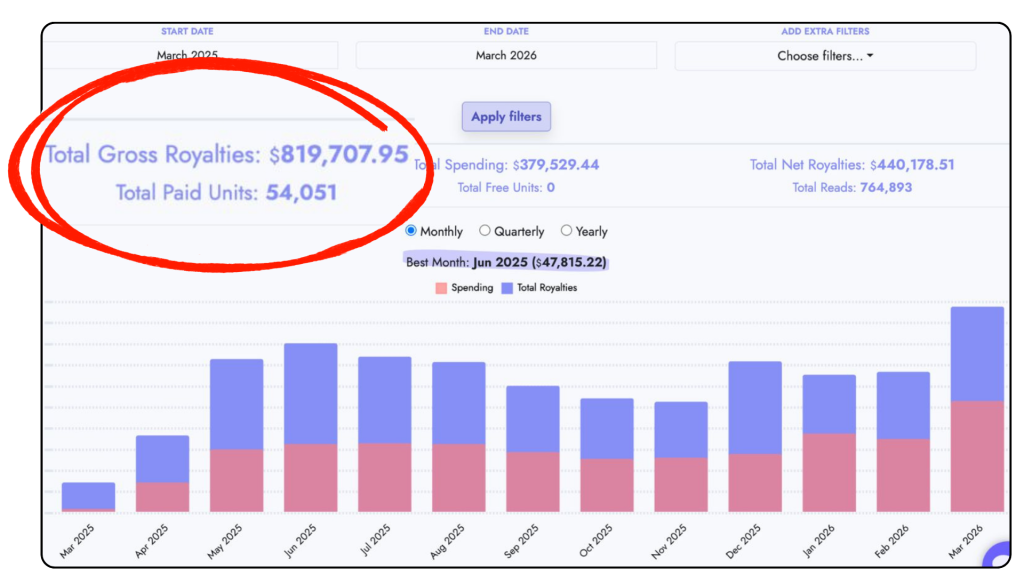The width and height of the screenshot is (1024, 576).
Task: Click the Total Gross Royalties amount
Action: [344, 155]
